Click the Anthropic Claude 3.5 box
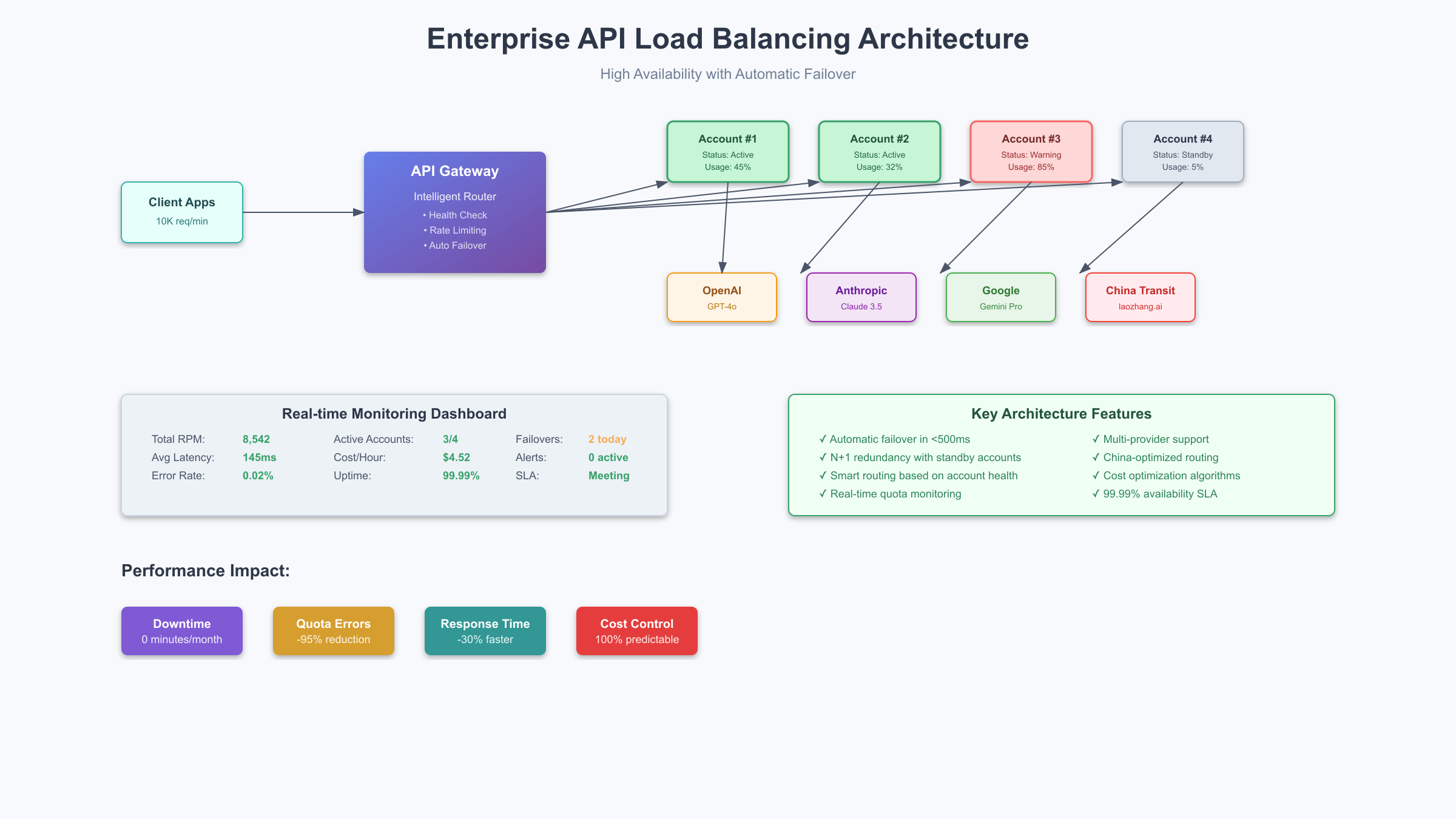The height and width of the screenshot is (819, 1456). 861,297
